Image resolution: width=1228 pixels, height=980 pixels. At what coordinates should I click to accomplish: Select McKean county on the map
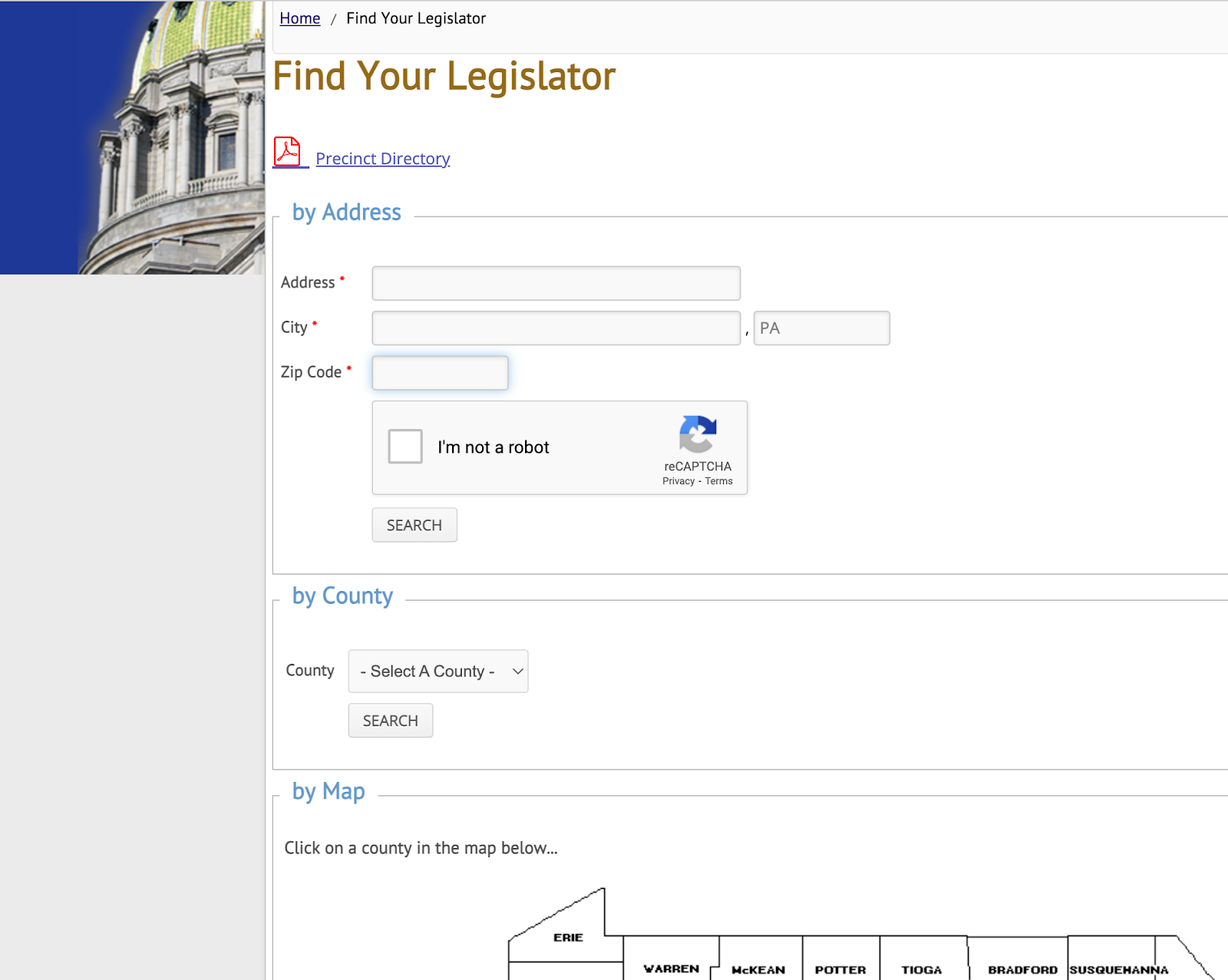758,969
